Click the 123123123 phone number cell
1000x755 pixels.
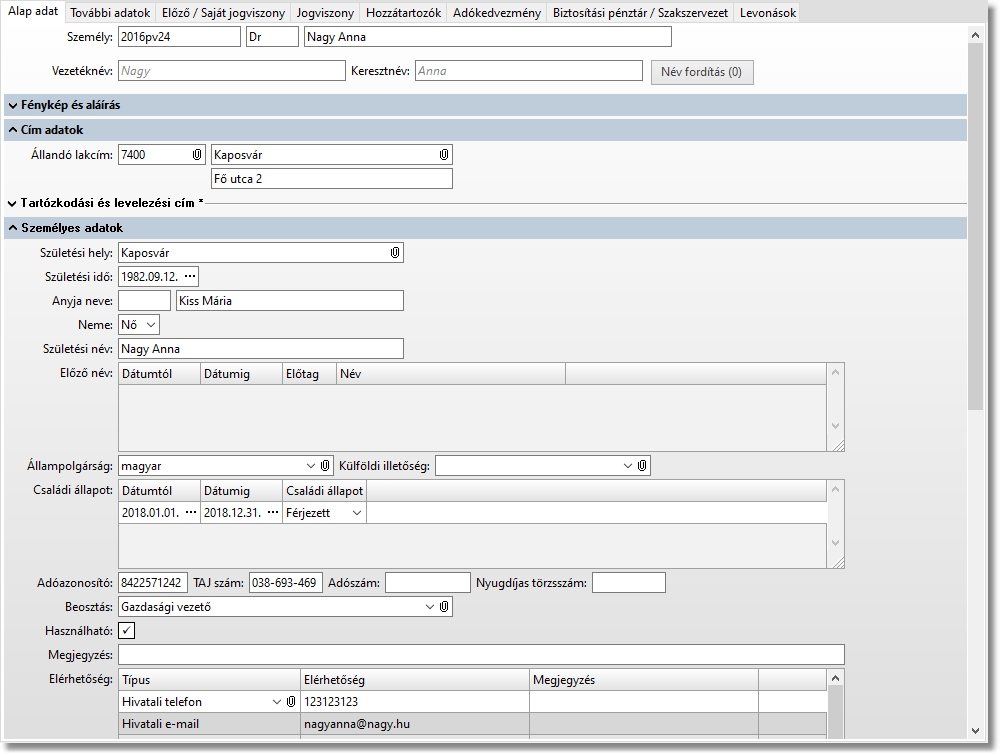415,701
